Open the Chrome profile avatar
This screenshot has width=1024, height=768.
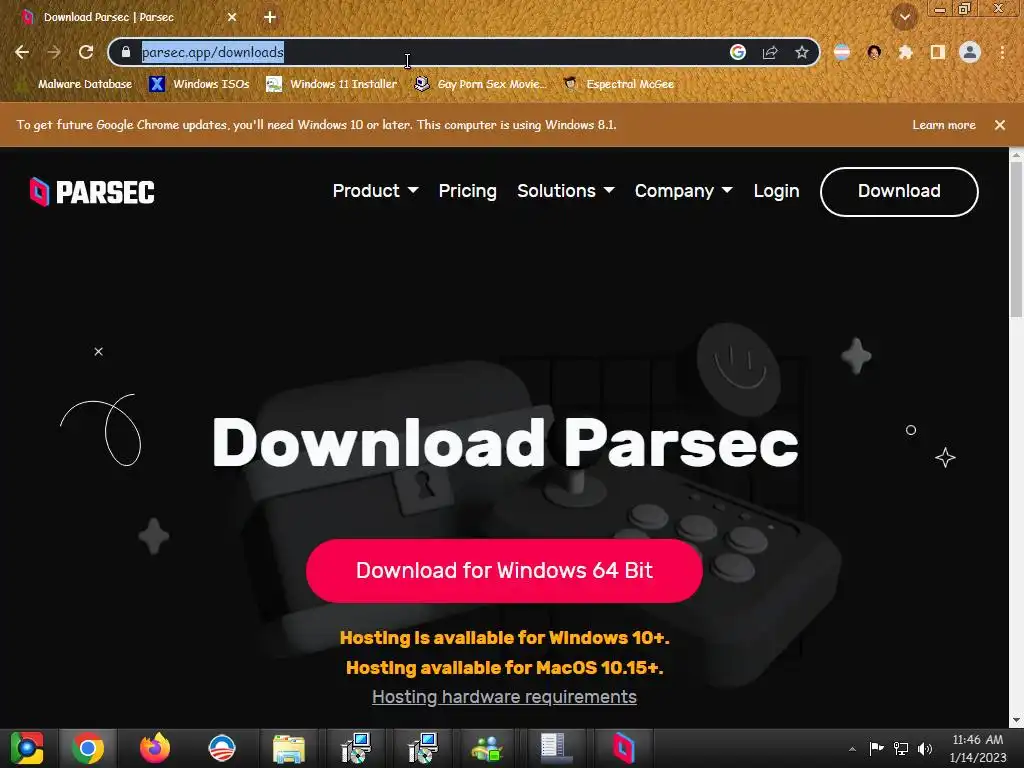point(970,52)
